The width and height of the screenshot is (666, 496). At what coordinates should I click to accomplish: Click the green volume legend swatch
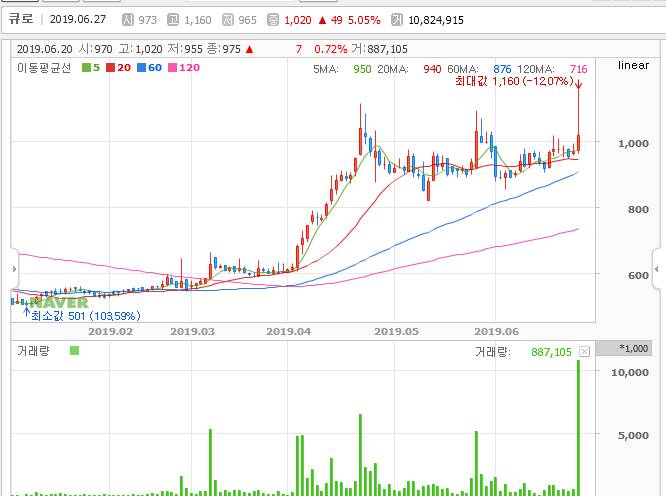point(74,351)
